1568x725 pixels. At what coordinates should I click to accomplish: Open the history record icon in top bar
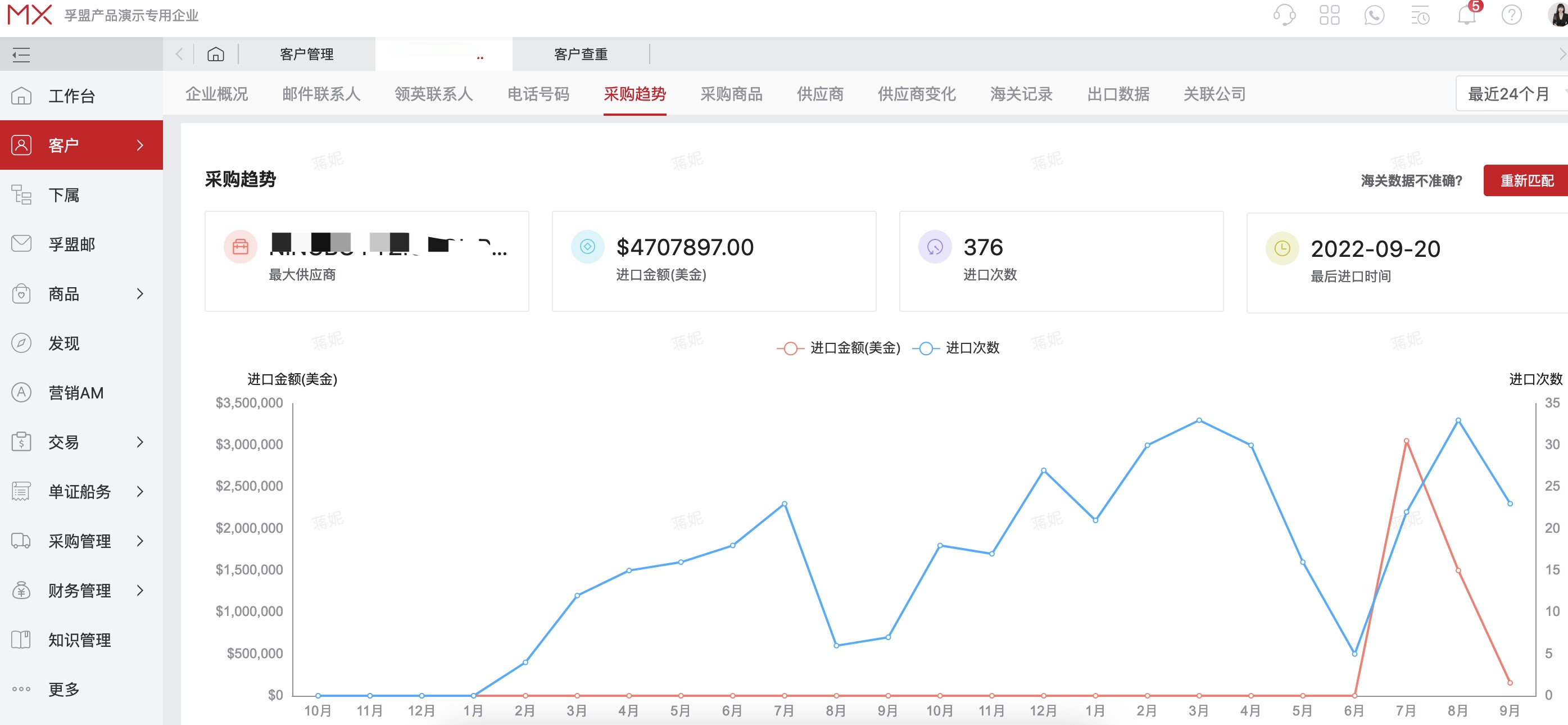pyautogui.click(x=1420, y=15)
